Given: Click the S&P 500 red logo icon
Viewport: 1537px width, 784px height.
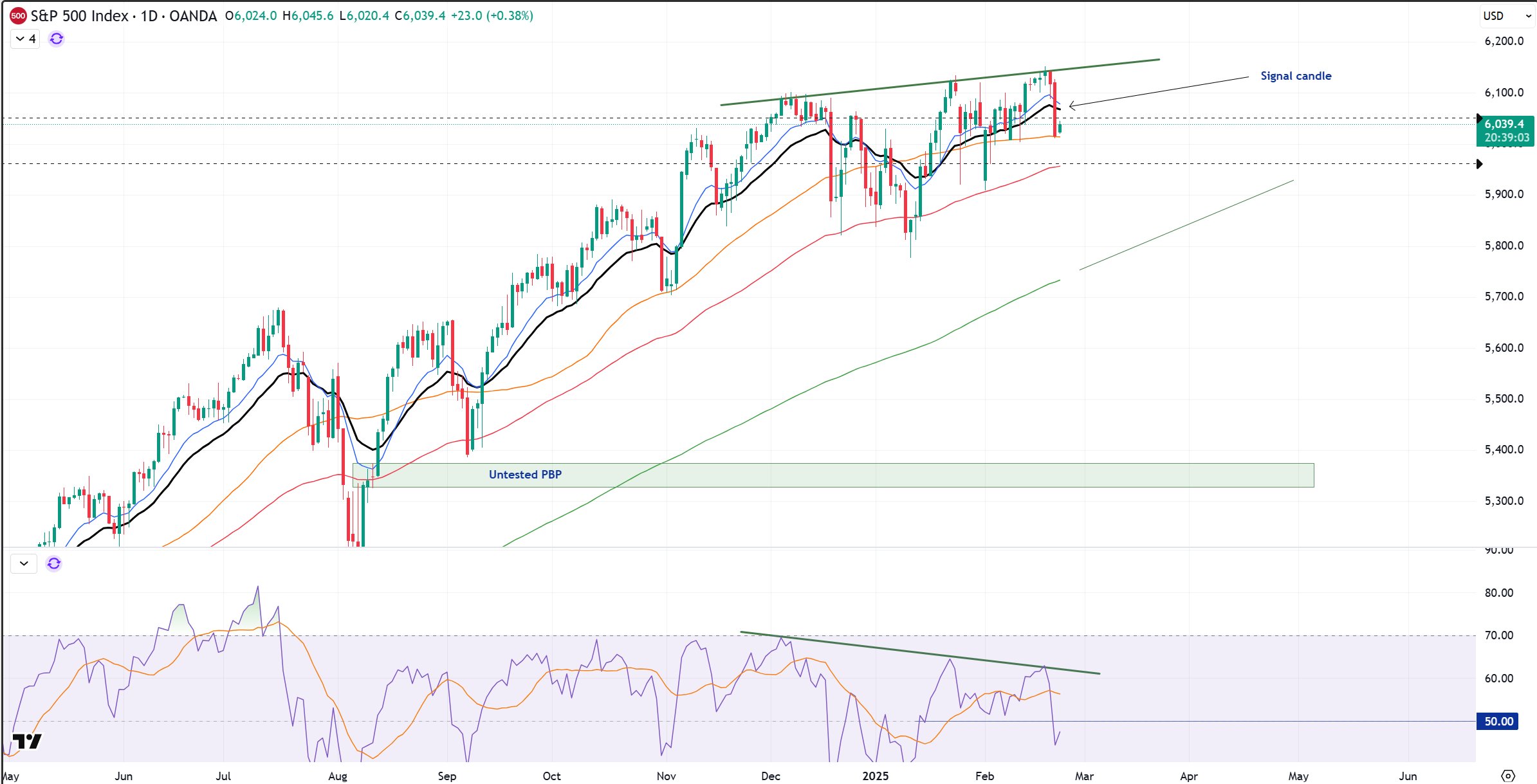Looking at the screenshot, I should (17, 16).
